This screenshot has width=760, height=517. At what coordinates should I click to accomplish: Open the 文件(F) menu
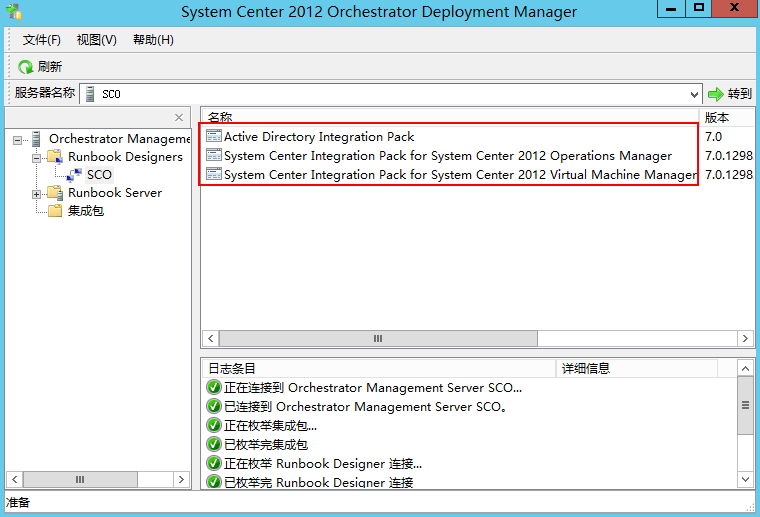click(42, 40)
